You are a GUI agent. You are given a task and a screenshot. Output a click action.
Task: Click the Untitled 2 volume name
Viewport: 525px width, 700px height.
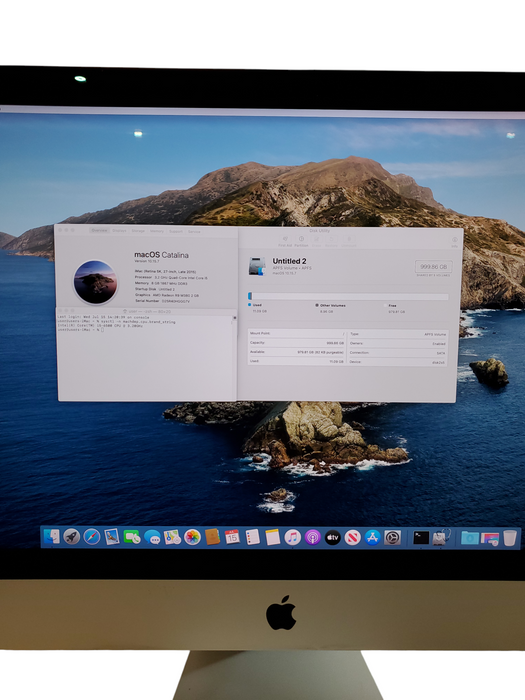point(289,261)
